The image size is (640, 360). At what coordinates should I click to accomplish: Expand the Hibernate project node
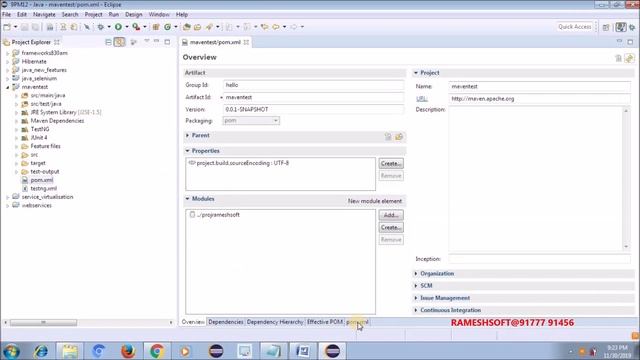(x=7, y=62)
